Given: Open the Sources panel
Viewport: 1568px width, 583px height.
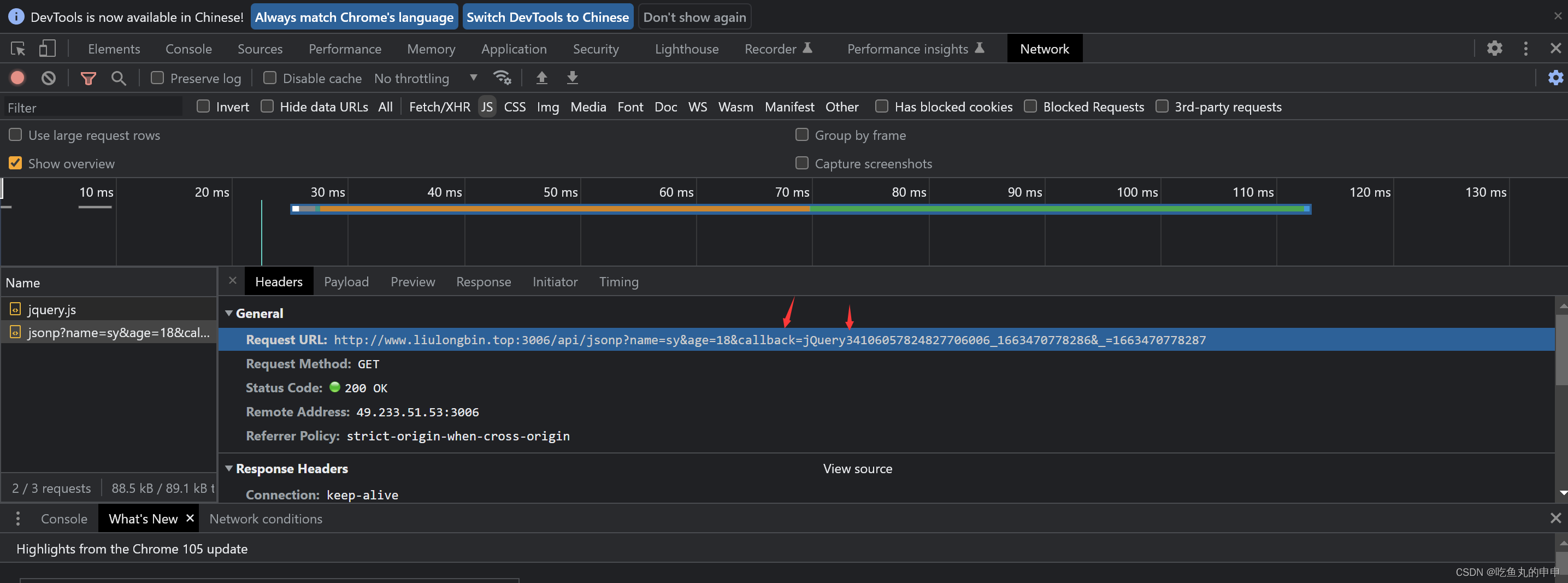Looking at the screenshot, I should [260, 49].
